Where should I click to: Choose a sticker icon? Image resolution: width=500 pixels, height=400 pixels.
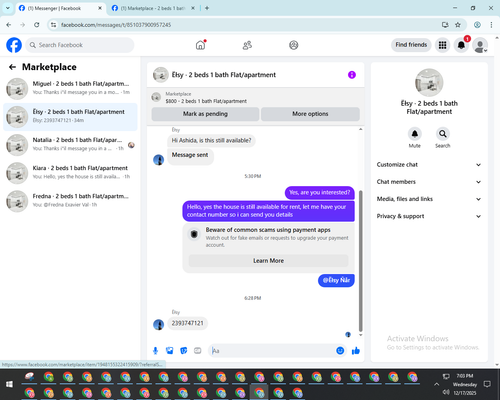click(x=184, y=351)
